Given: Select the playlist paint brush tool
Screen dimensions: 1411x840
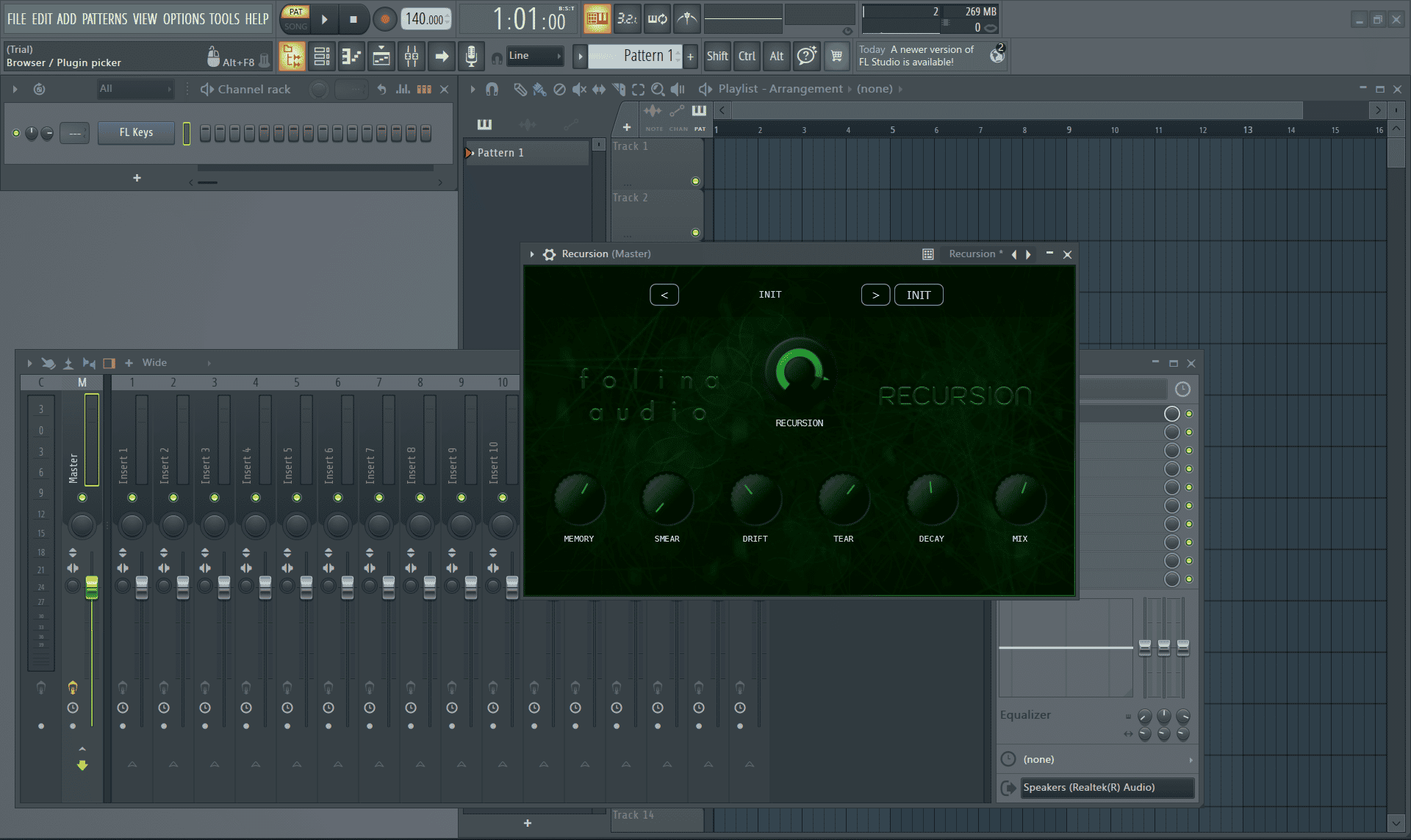Looking at the screenshot, I should (539, 89).
